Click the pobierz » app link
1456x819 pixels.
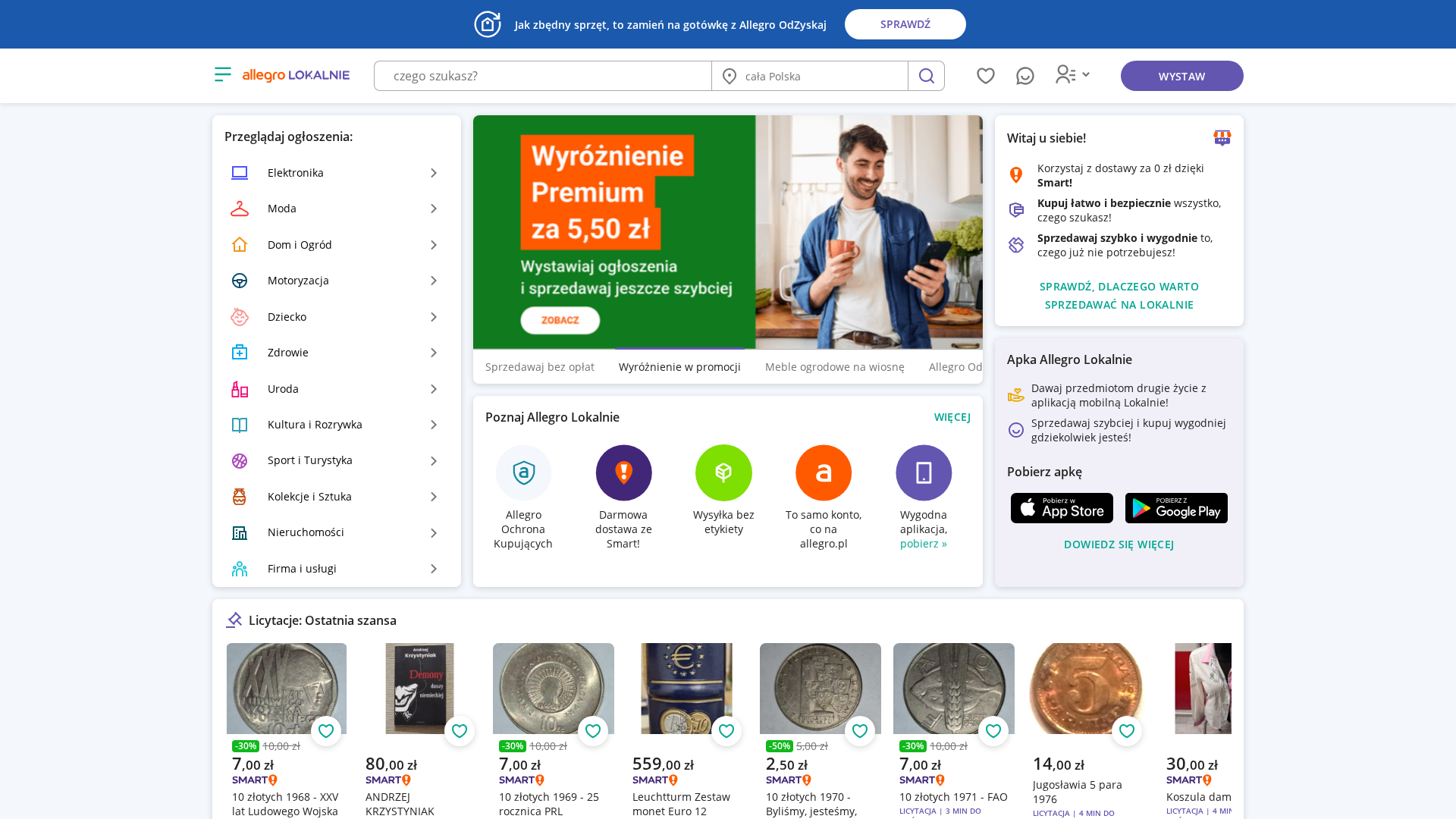(924, 544)
